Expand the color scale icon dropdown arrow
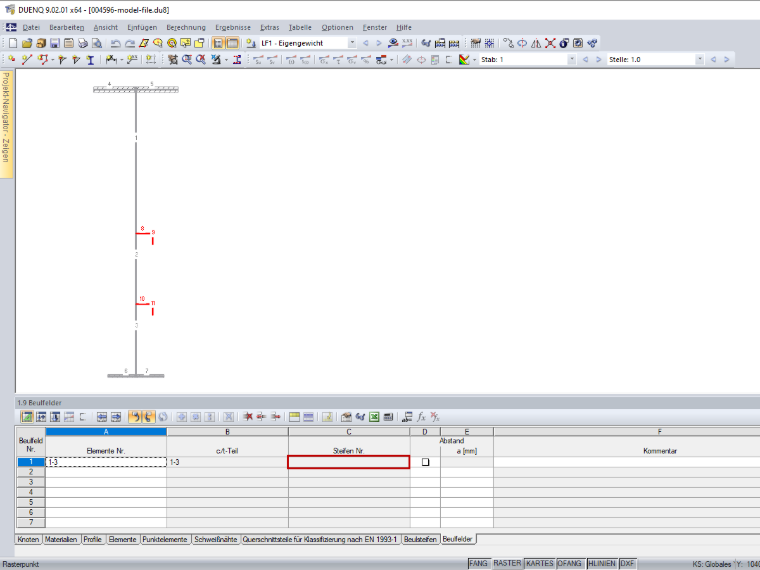The image size is (760, 570). [474, 60]
